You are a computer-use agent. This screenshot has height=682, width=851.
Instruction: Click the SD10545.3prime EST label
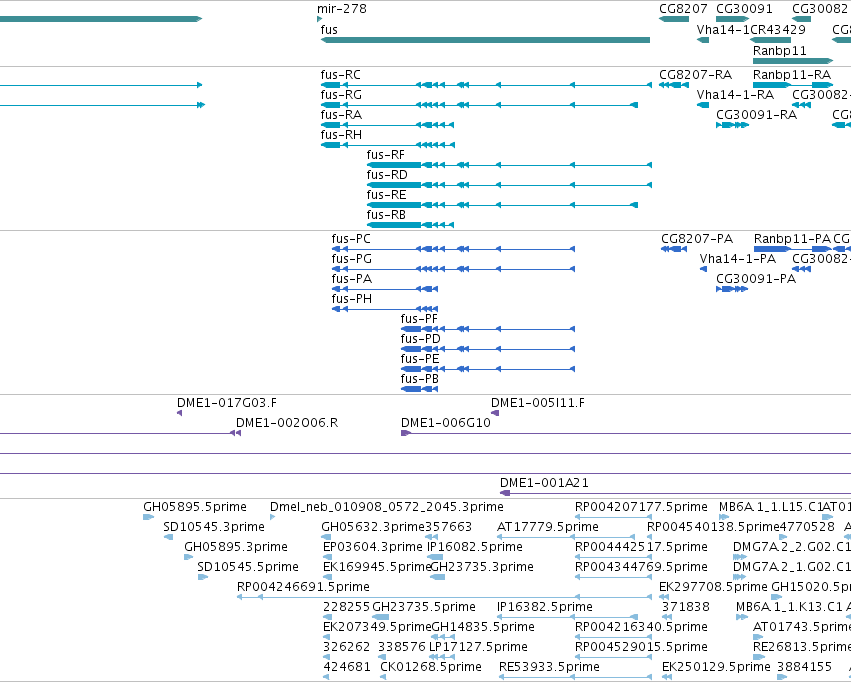pos(214,527)
